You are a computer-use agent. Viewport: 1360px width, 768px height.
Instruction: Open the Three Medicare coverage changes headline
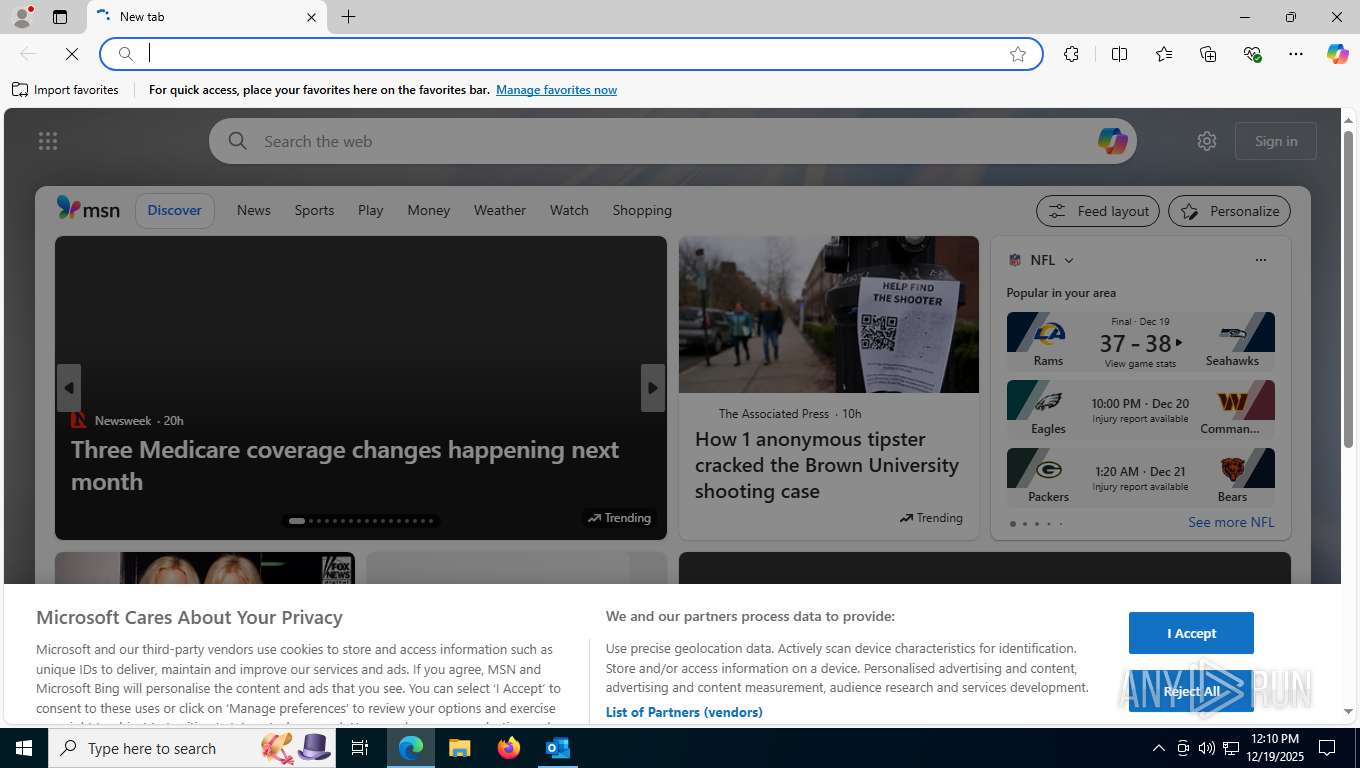click(345, 465)
